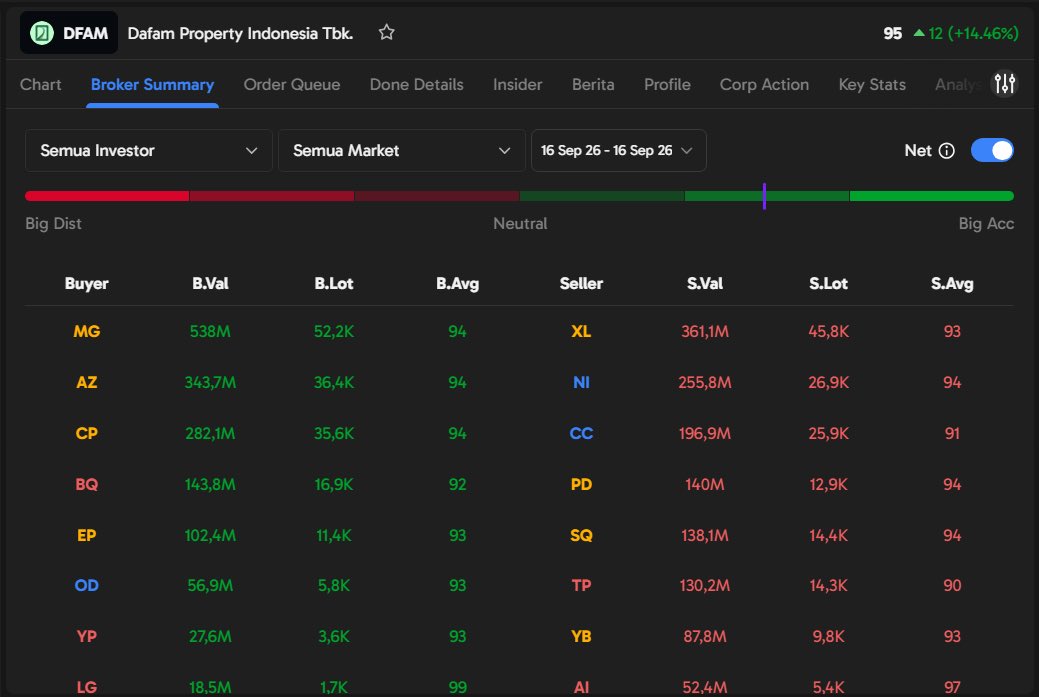
Task: Select seller broker PD
Action: point(581,484)
